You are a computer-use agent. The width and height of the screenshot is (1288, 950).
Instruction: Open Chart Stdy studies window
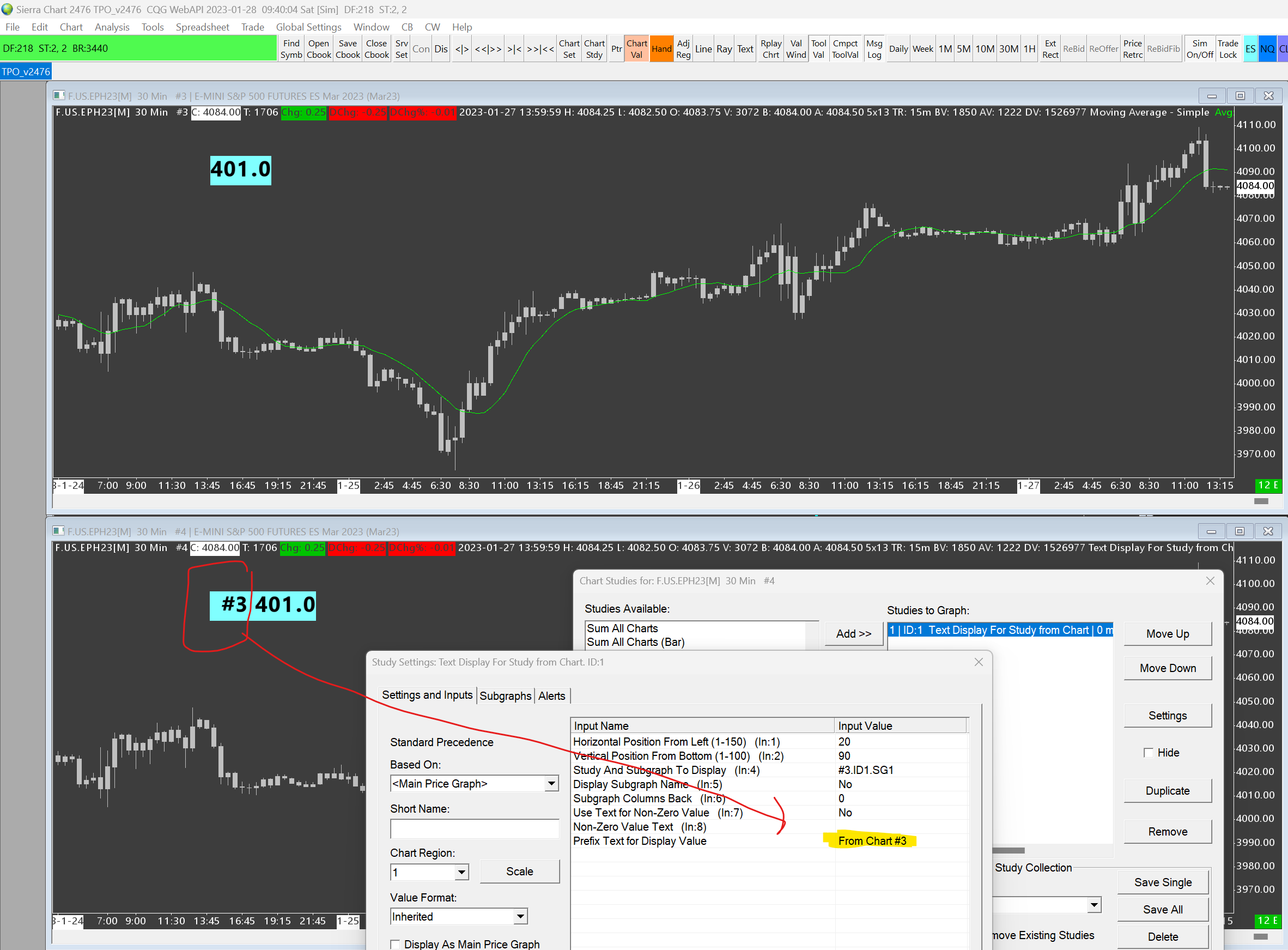[x=594, y=49]
